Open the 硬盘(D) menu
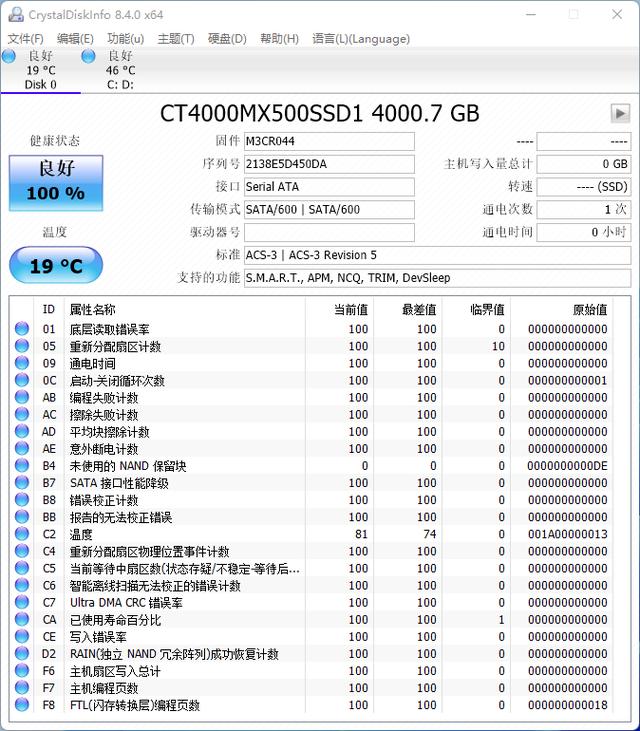The width and height of the screenshot is (640, 731). [227, 39]
